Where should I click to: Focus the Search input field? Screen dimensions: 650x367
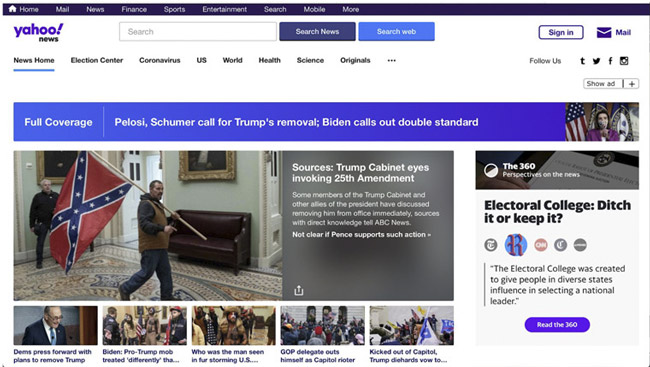[198, 32]
